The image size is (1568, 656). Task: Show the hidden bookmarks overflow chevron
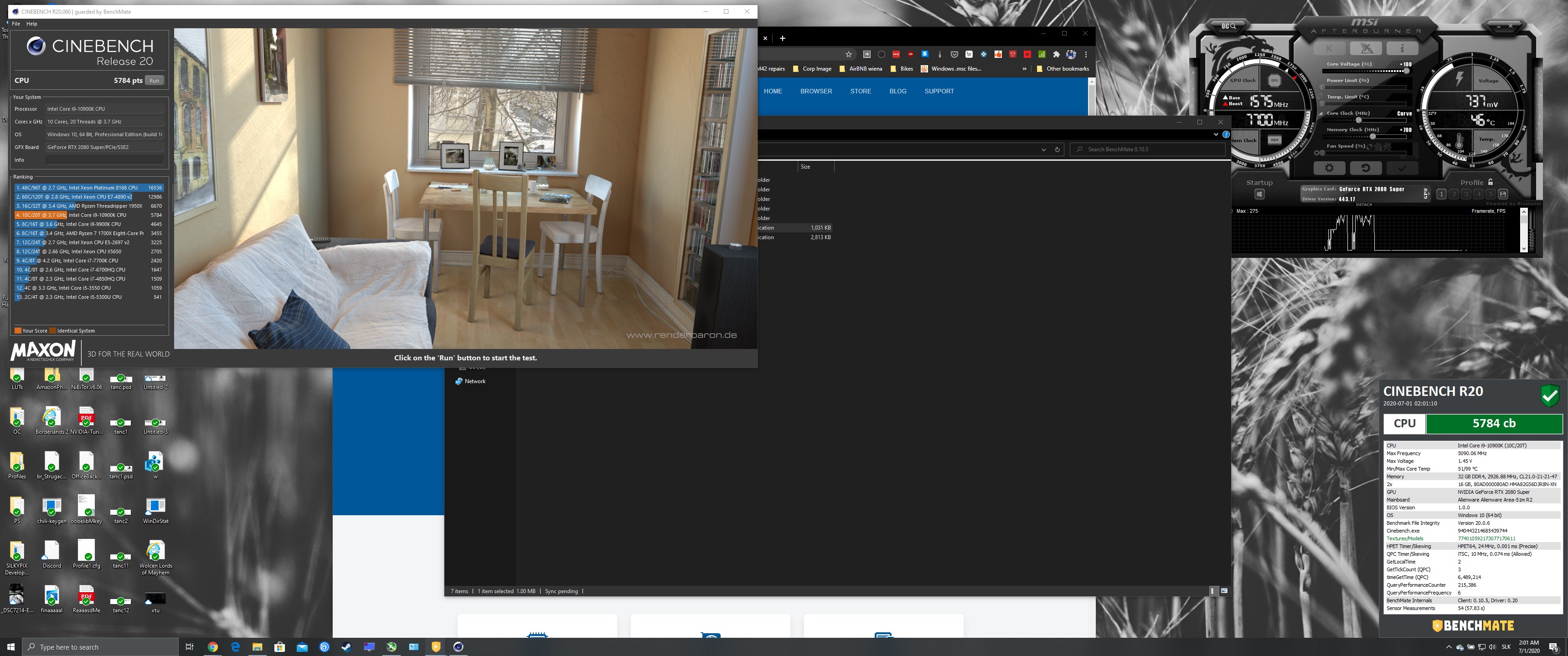1024,69
